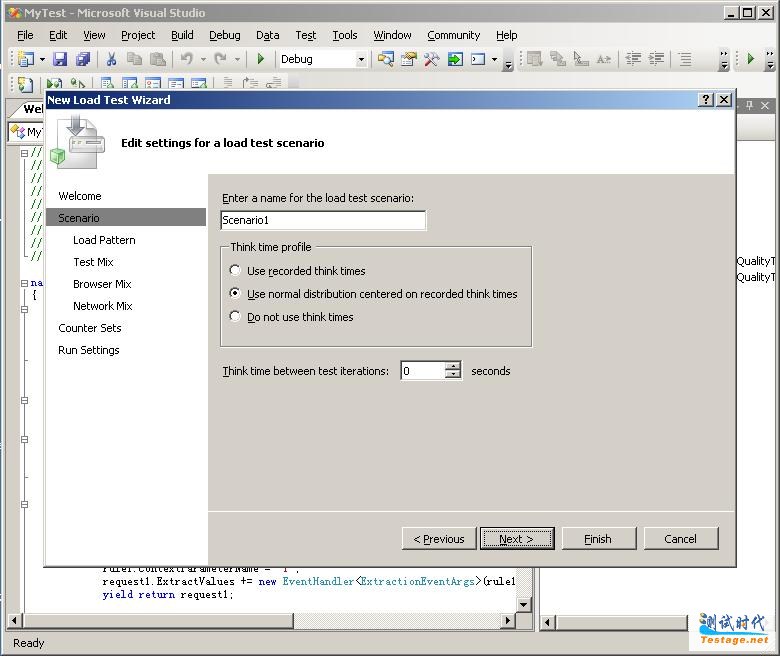Click the scenario name text field
The image size is (780, 656).
click(x=323, y=220)
